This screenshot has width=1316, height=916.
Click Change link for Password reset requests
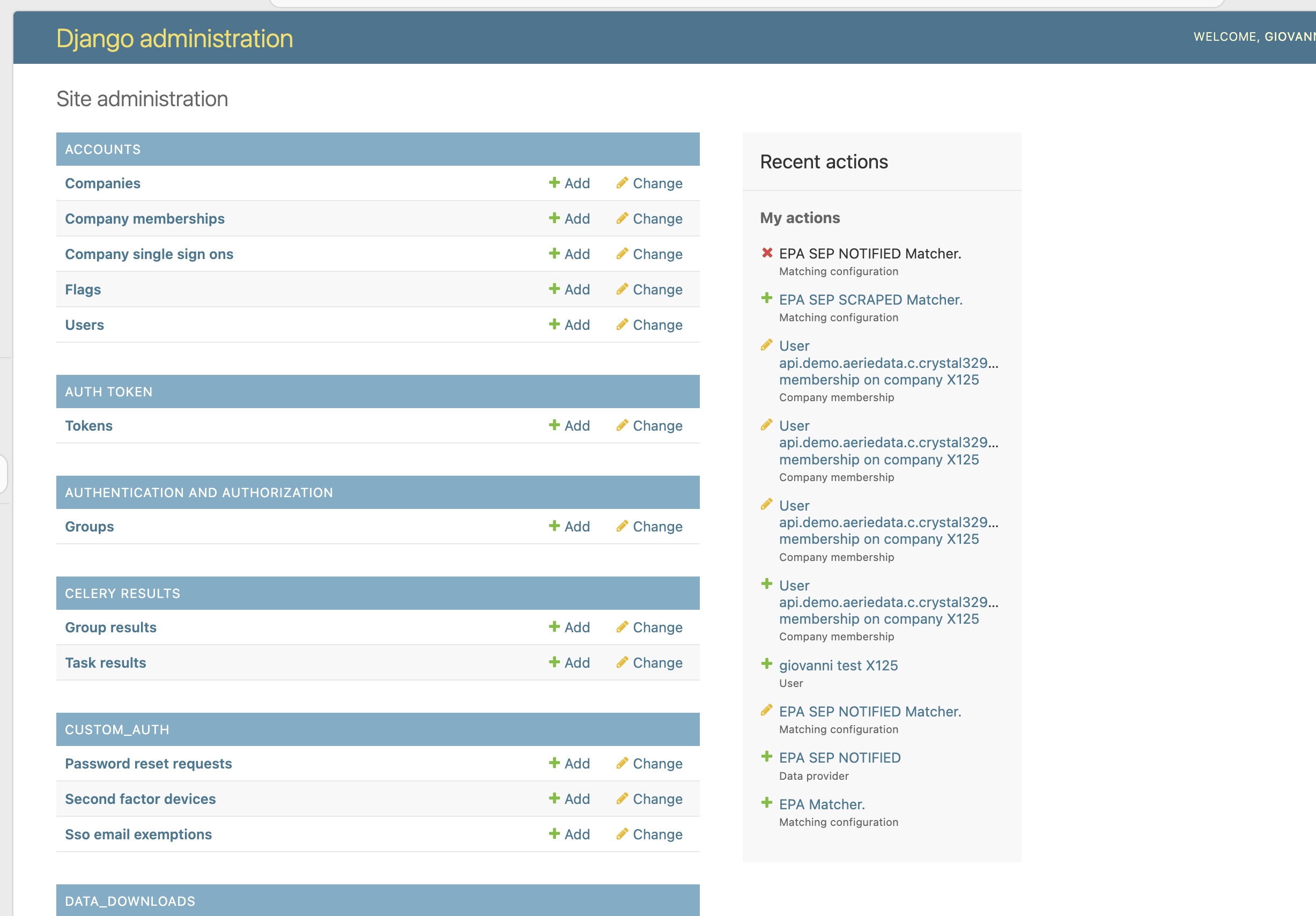click(657, 764)
